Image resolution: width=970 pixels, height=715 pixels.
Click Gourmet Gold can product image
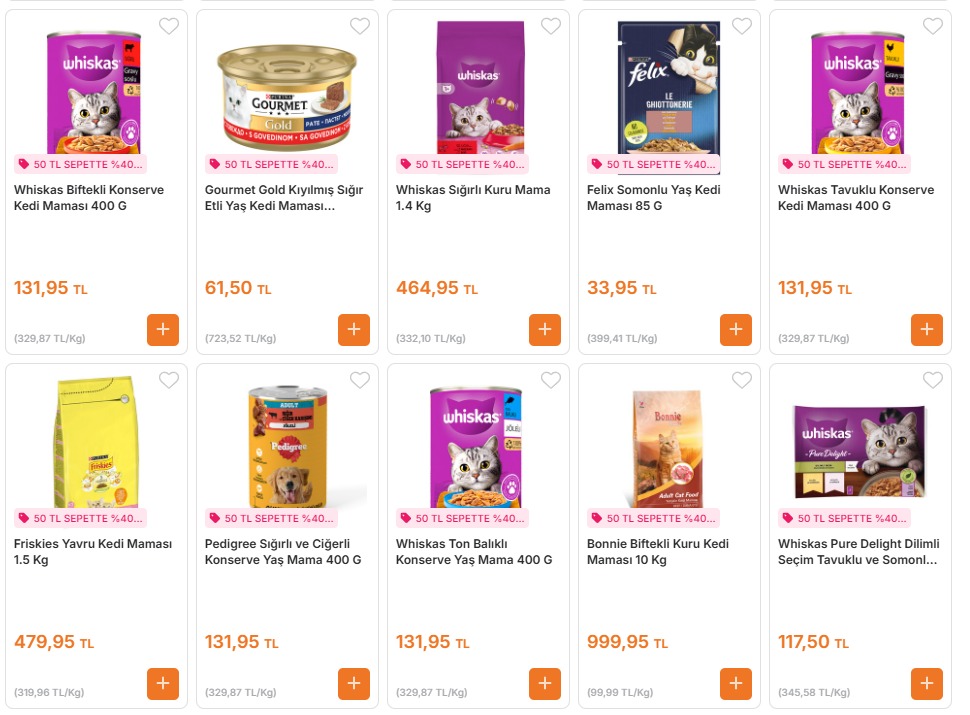point(287,90)
